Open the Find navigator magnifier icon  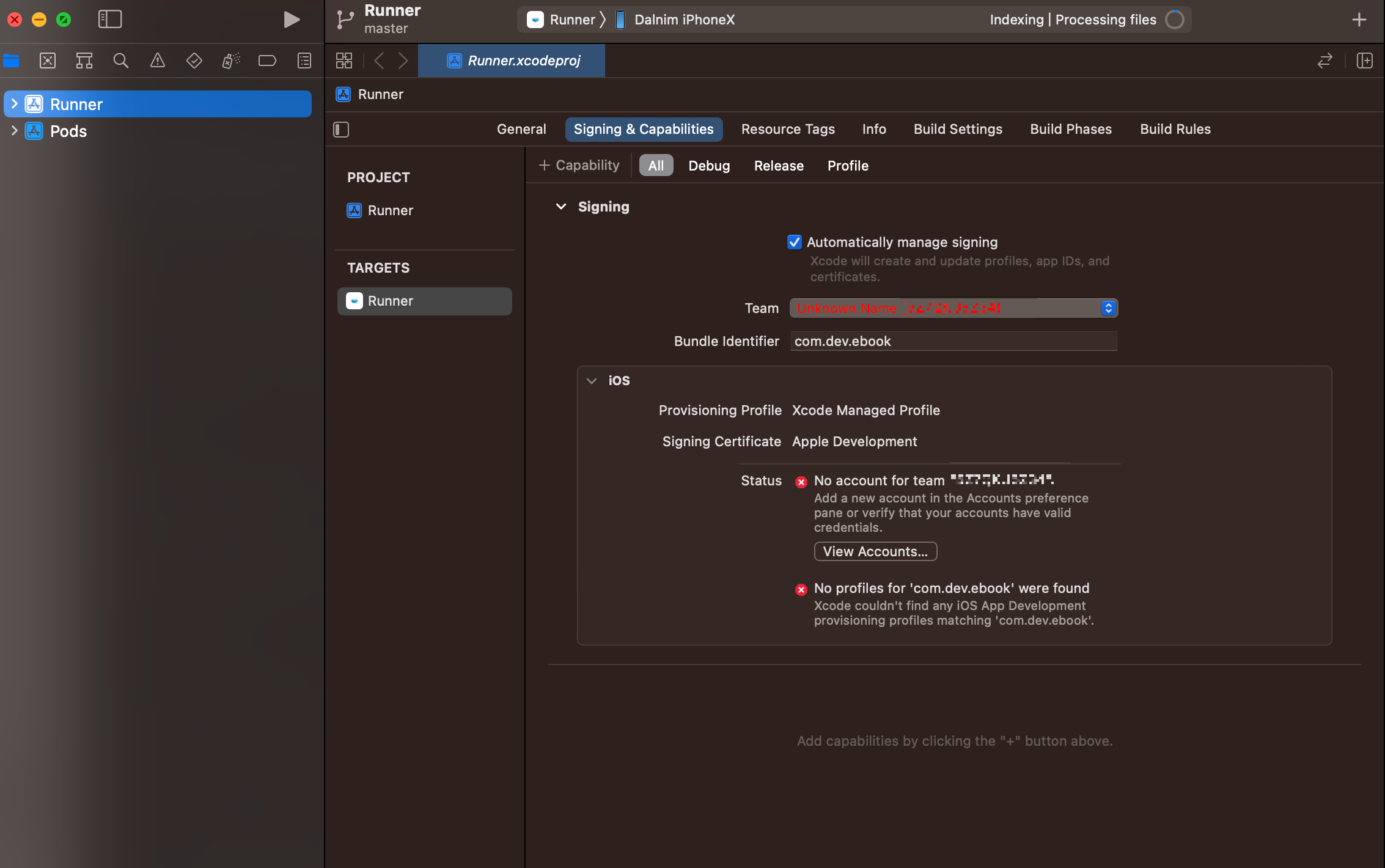point(121,61)
